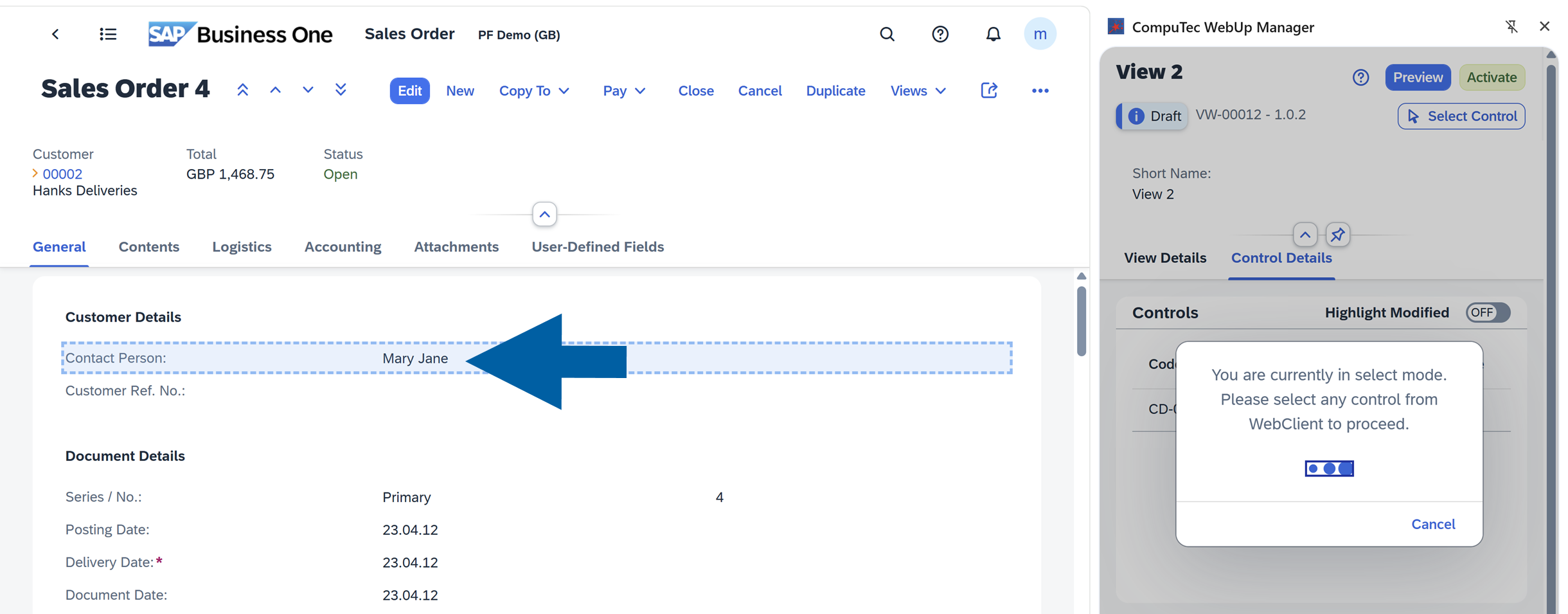1568x614 pixels.
Task: Open customer 00002 link
Action: [62, 174]
